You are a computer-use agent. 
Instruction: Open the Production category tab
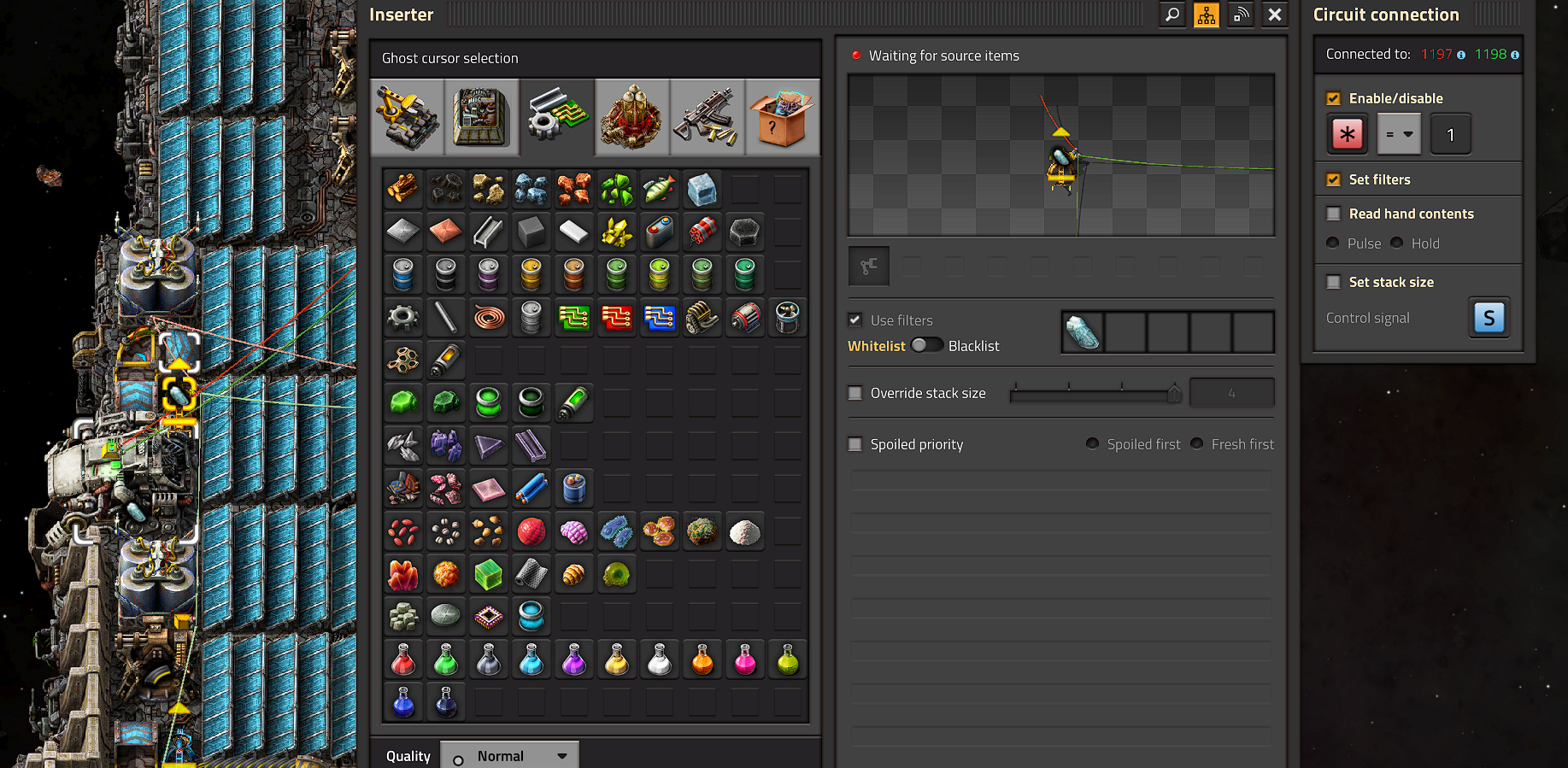(x=482, y=117)
